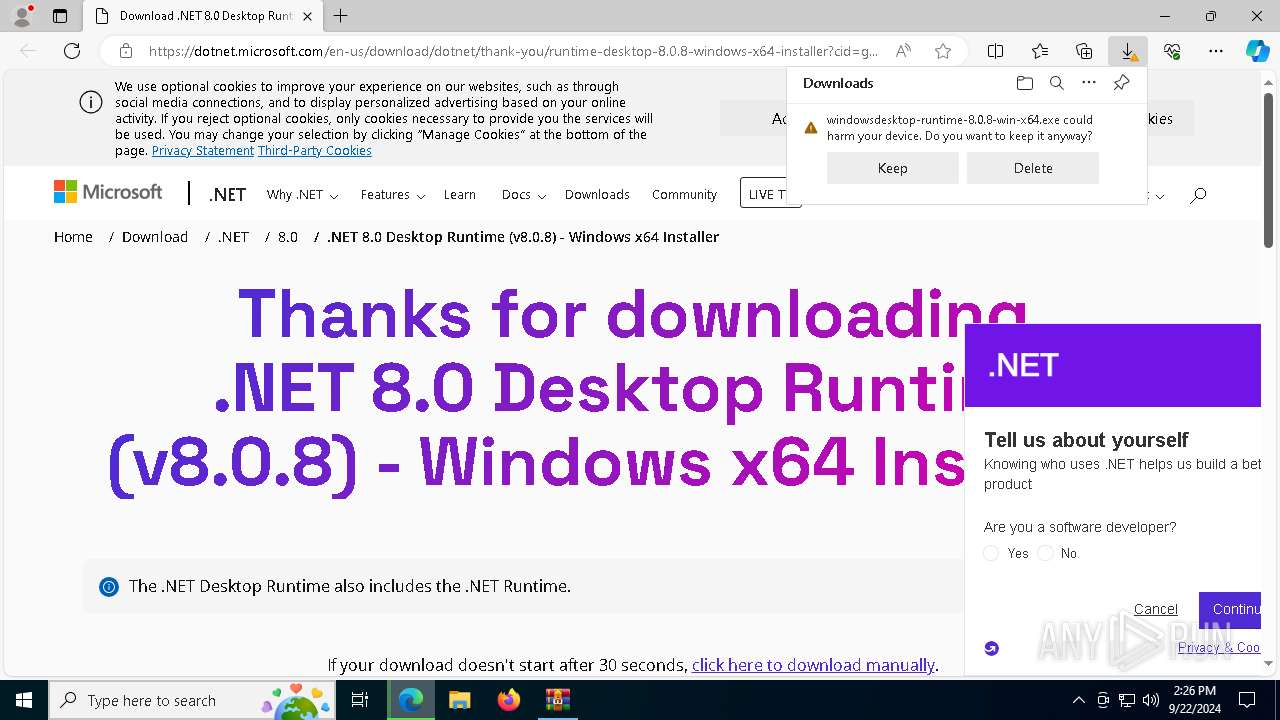Screen dimensions: 1280x720
Task: Open the Read aloud icon
Action: point(903,51)
